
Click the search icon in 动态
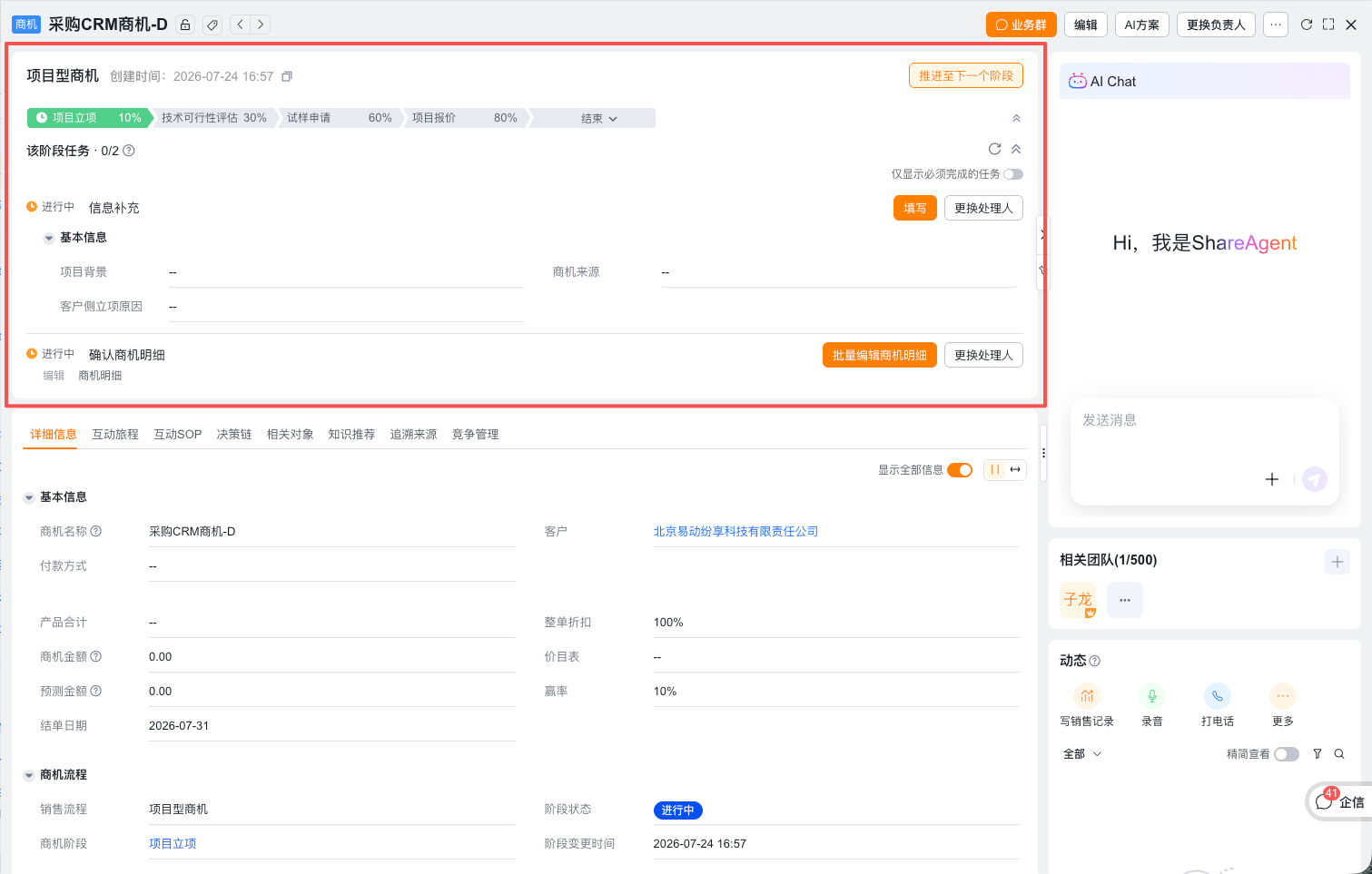(x=1339, y=754)
